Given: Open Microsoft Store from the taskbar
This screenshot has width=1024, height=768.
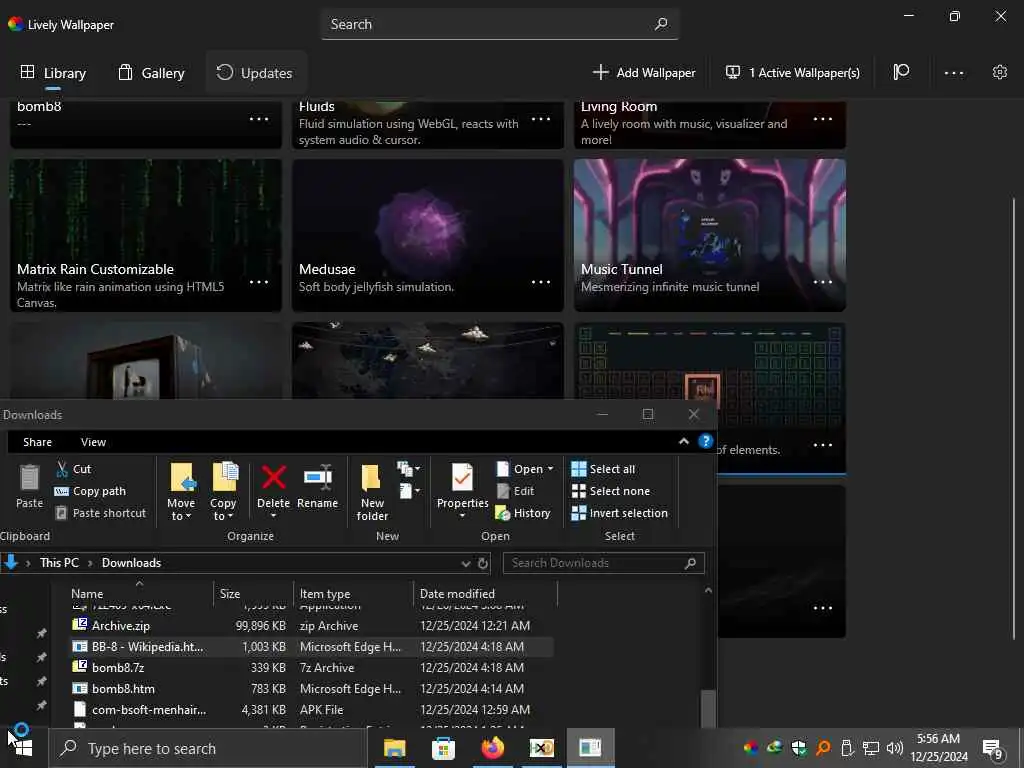Looking at the screenshot, I should (443, 748).
